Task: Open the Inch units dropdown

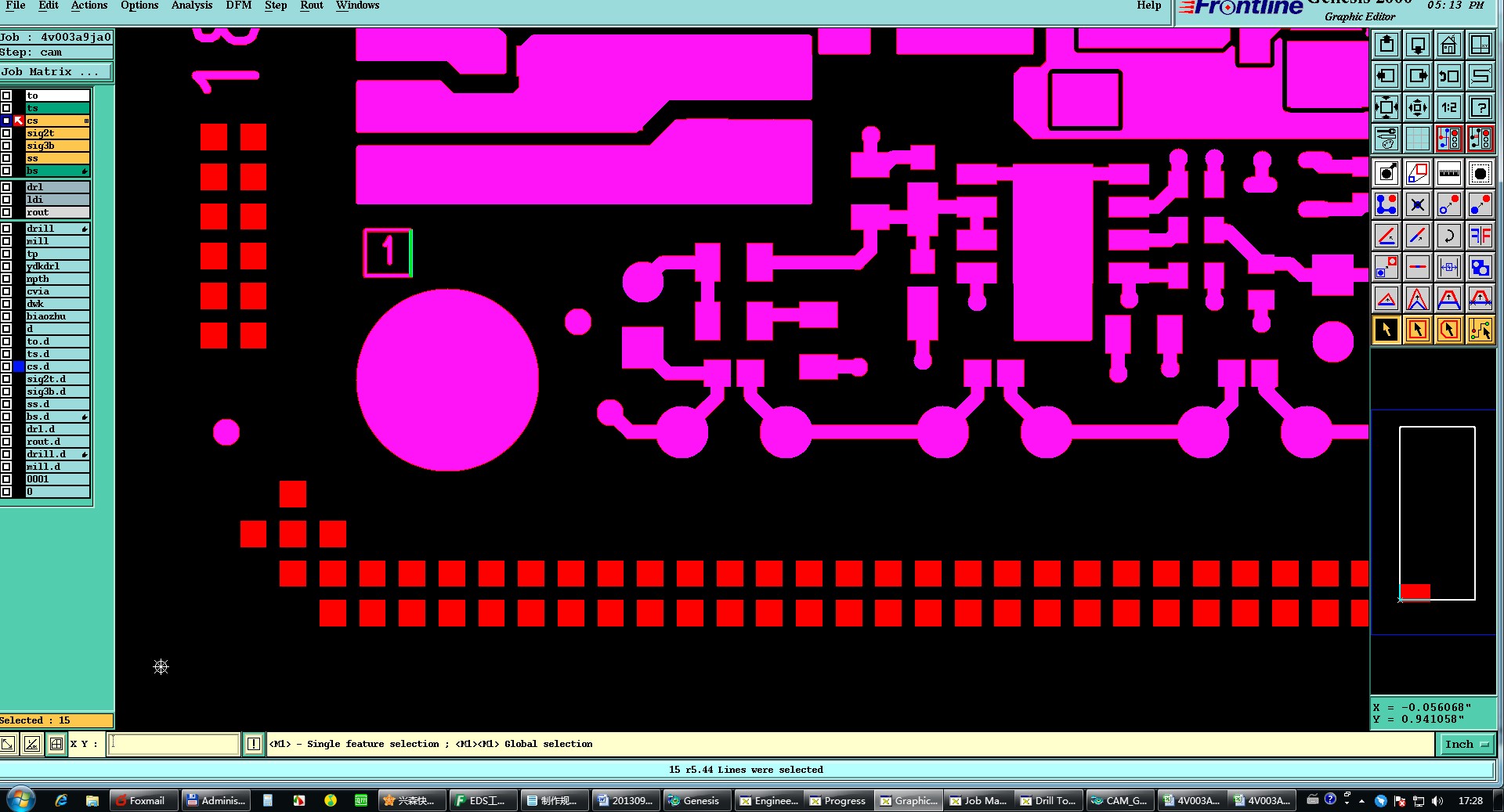Action: pyautogui.click(x=1466, y=745)
